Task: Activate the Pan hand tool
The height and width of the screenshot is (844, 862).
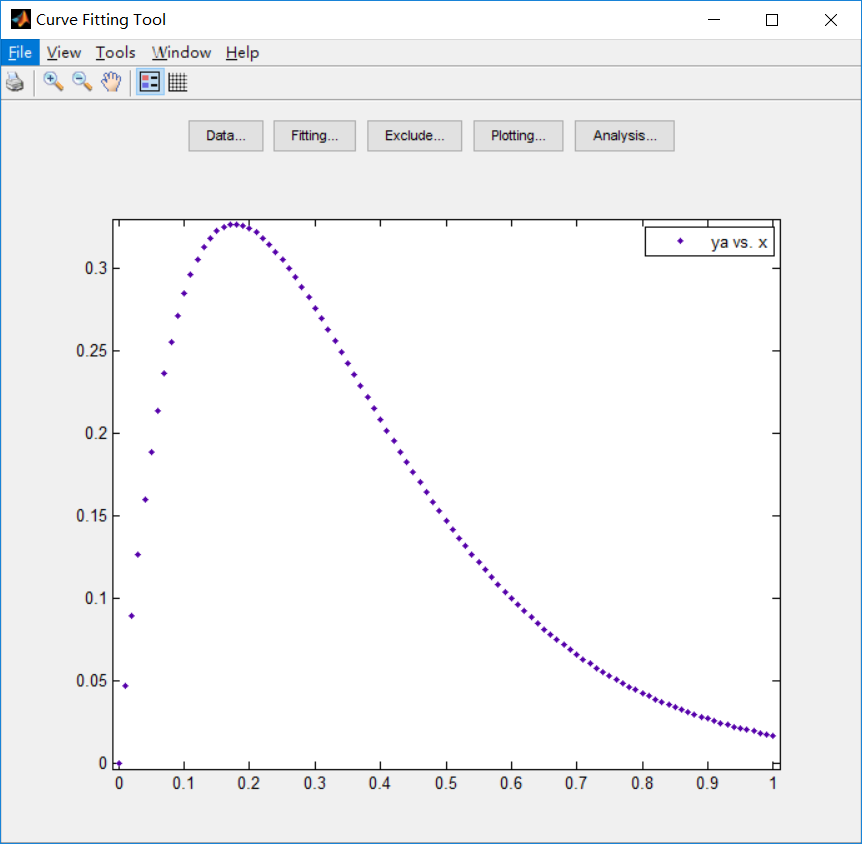Action: click(111, 82)
